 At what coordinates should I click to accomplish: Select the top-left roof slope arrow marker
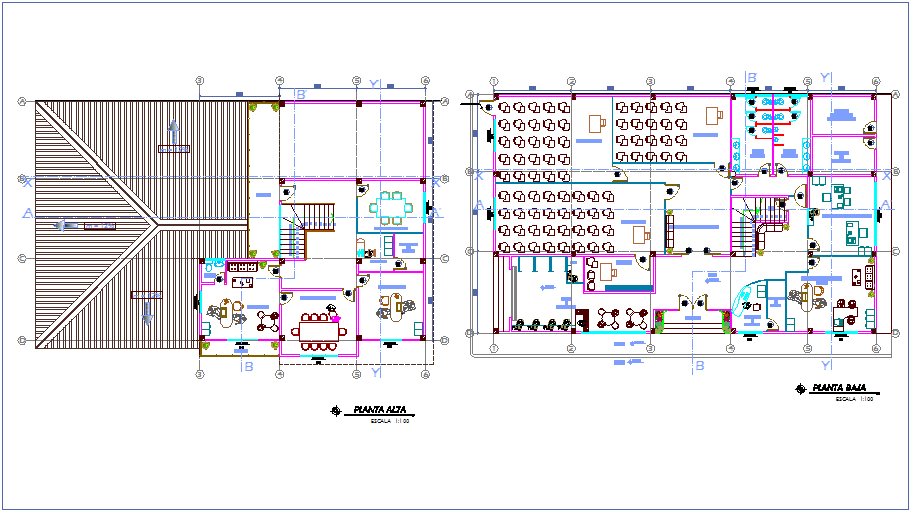click(175, 128)
